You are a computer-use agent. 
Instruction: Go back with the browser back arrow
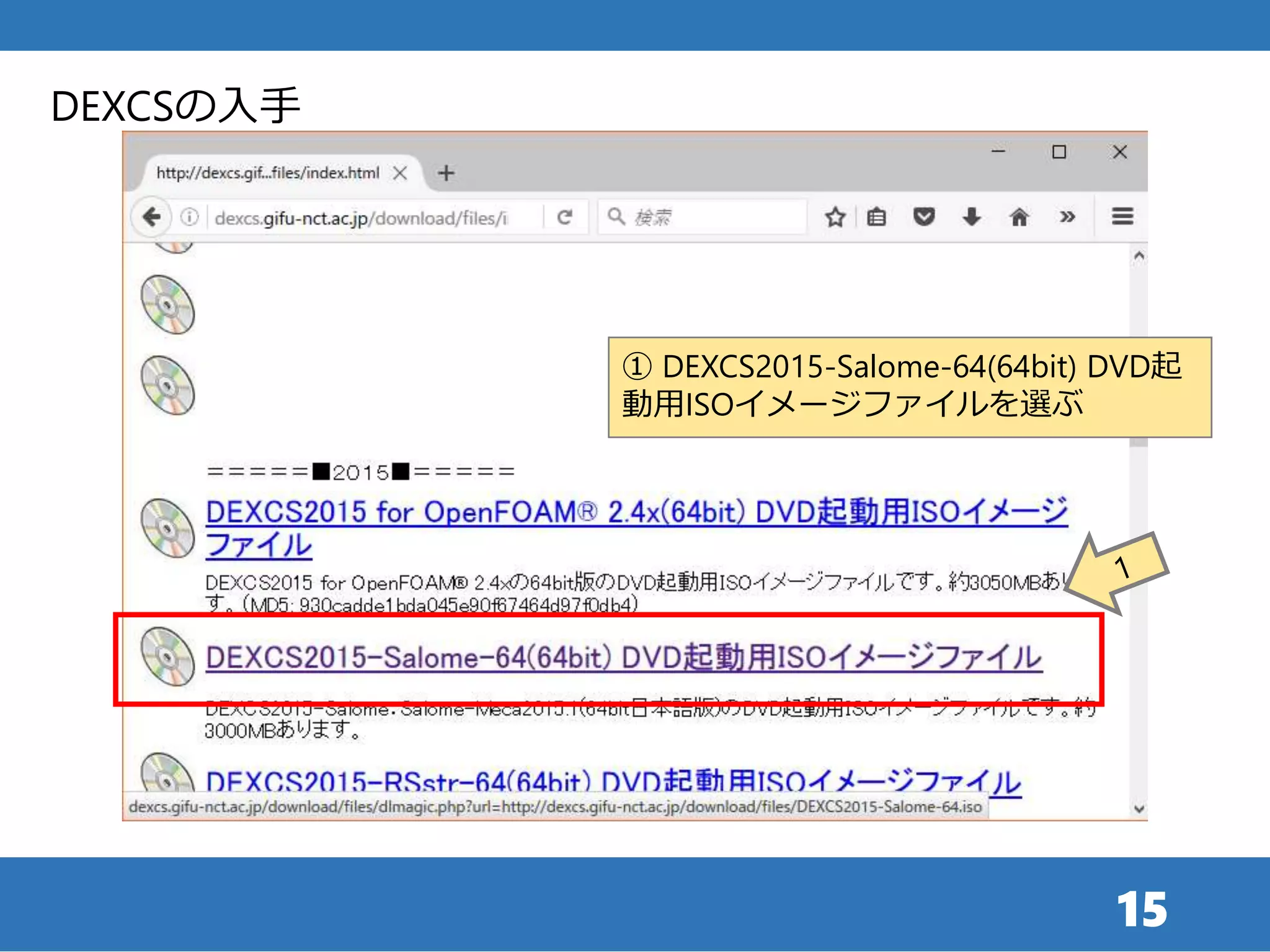click(x=151, y=217)
